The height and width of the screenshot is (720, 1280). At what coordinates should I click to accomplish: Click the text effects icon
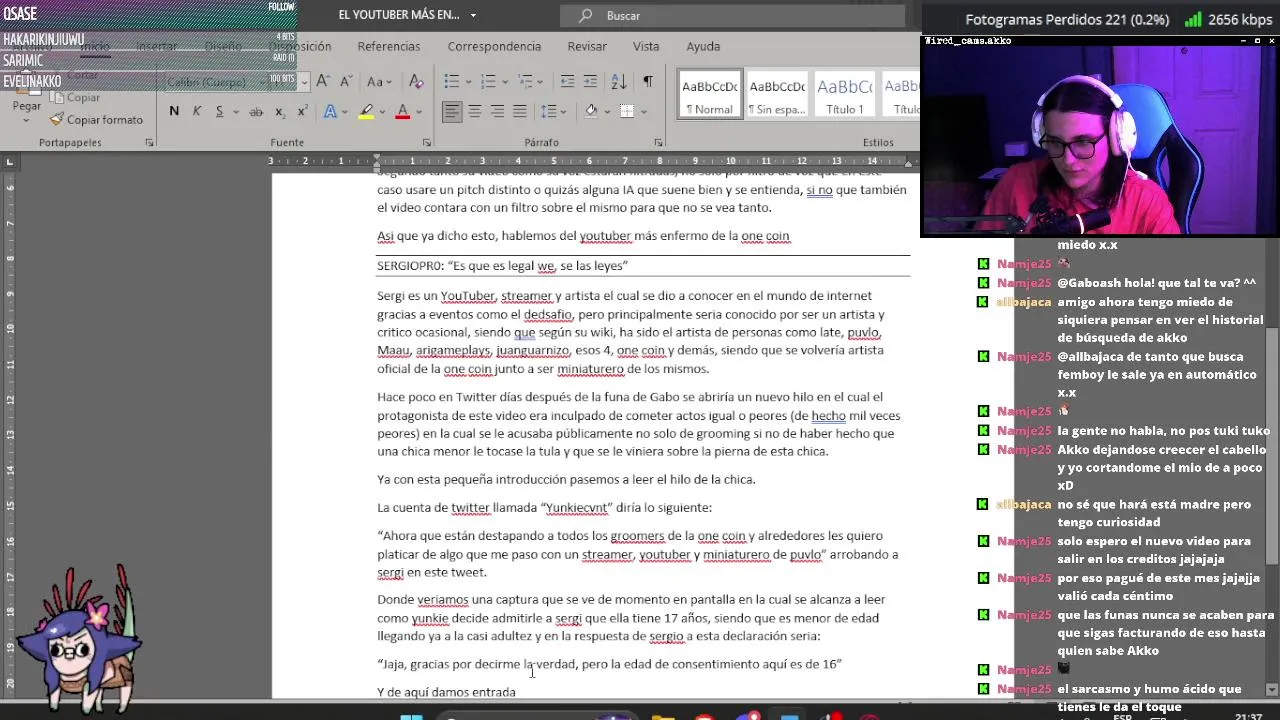pyautogui.click(x=330, y=111)
